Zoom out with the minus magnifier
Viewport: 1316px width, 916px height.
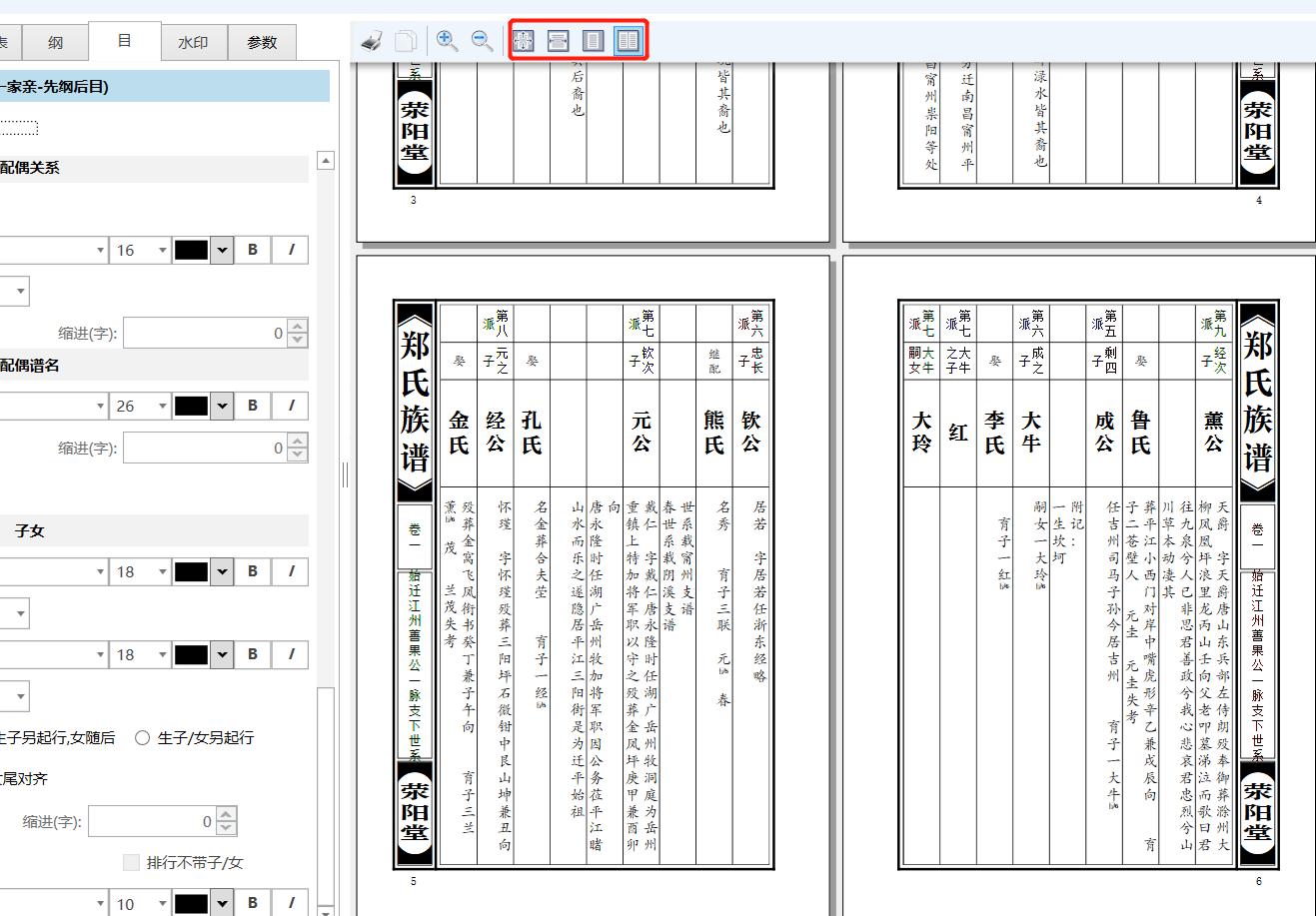(483, 41)
